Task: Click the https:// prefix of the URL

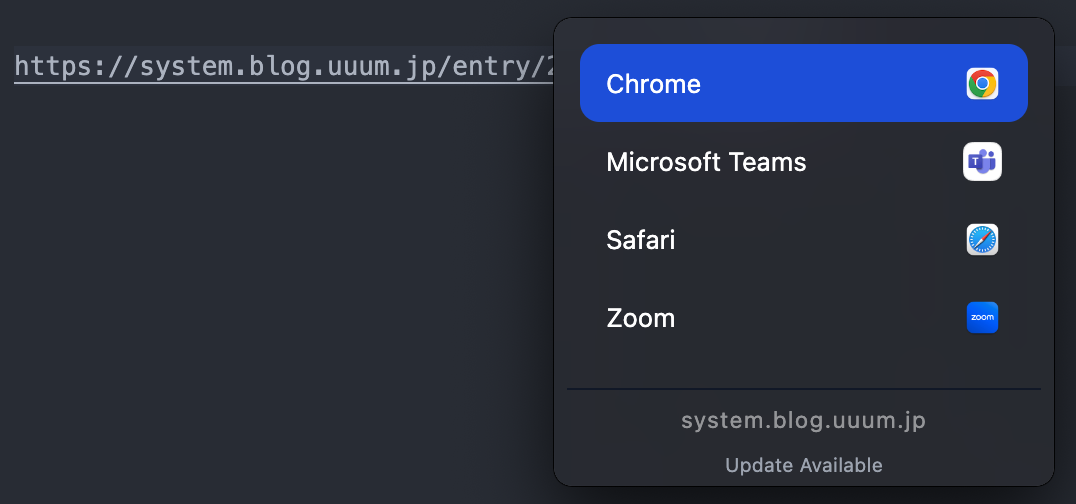Action: (60, 67)
